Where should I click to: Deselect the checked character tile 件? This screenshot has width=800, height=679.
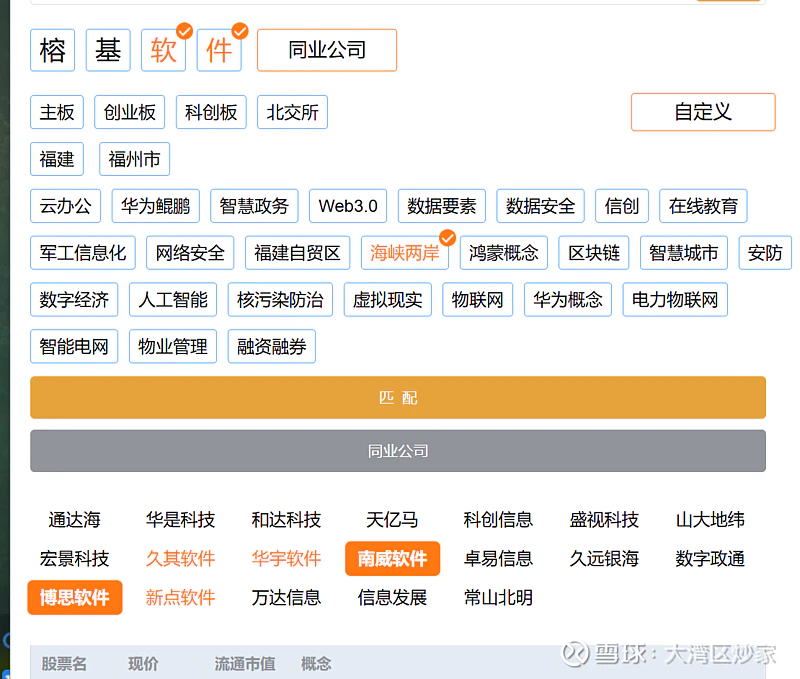(219, 50)
